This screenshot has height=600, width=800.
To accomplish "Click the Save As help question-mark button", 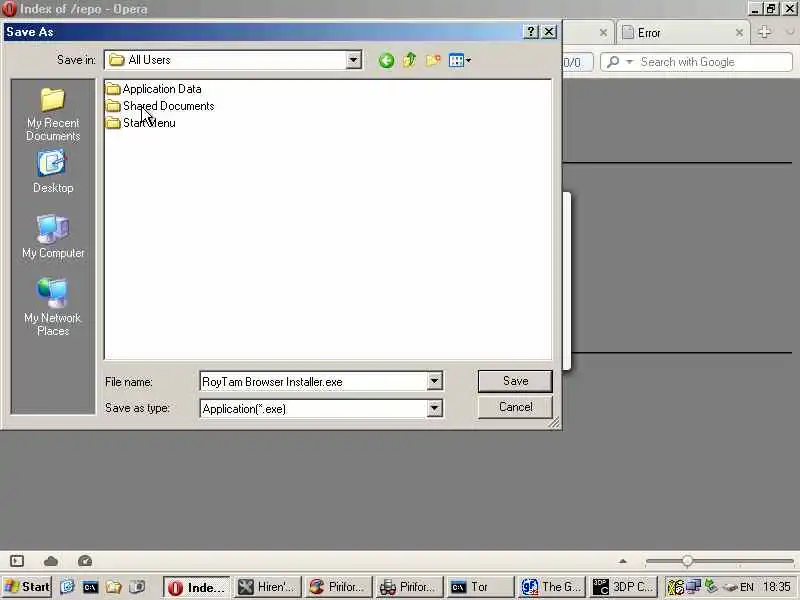I will 531,32.
